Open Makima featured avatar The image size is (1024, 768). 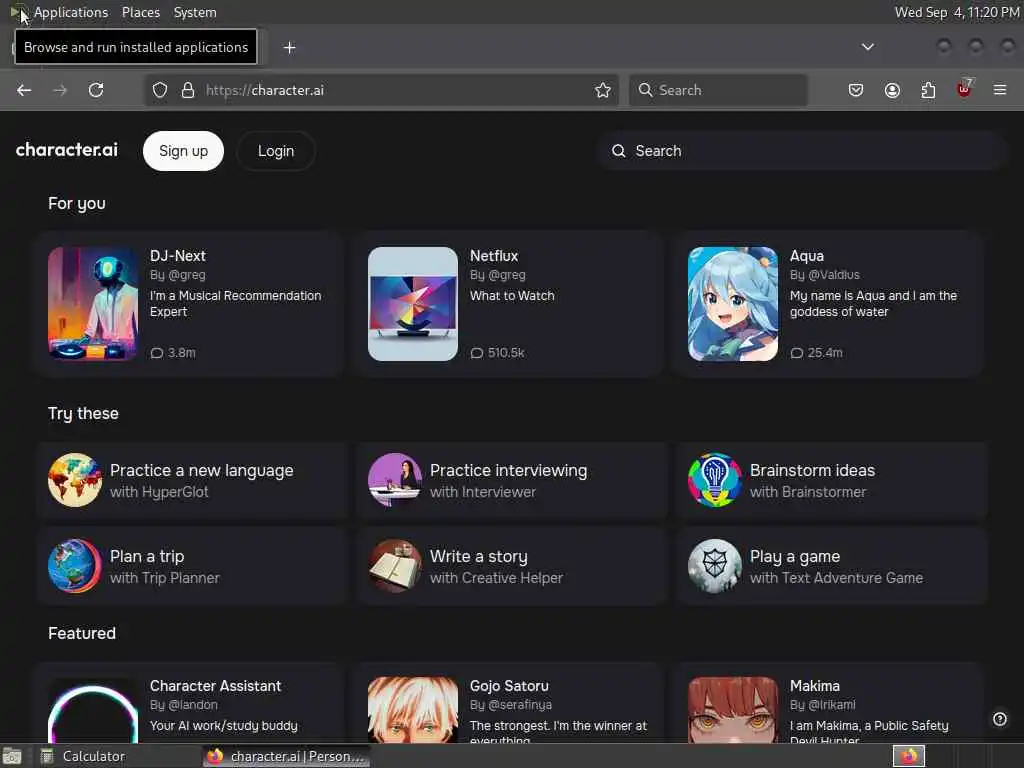click(x=733, y=710)
